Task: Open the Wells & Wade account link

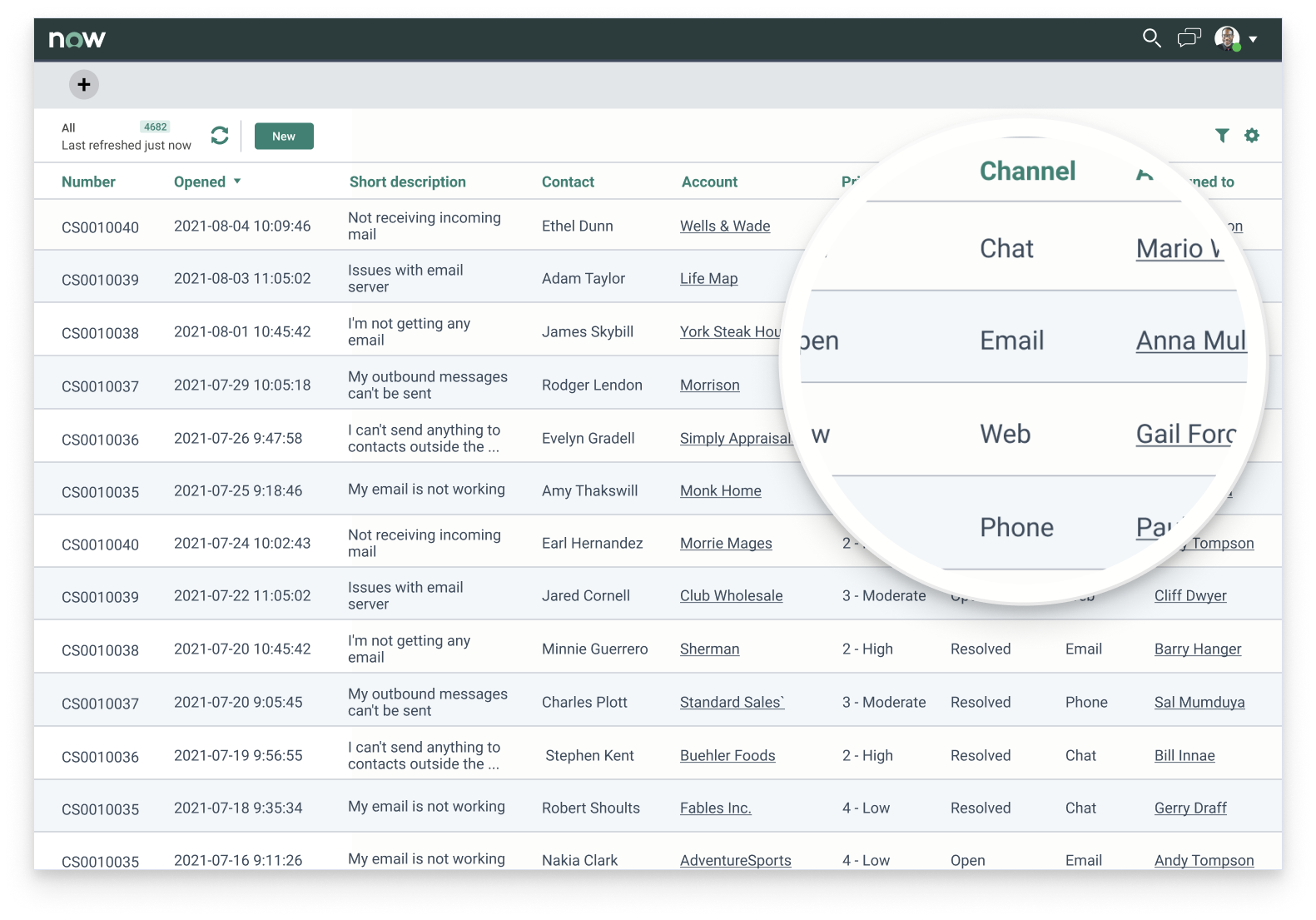Action: pos(724,226)
